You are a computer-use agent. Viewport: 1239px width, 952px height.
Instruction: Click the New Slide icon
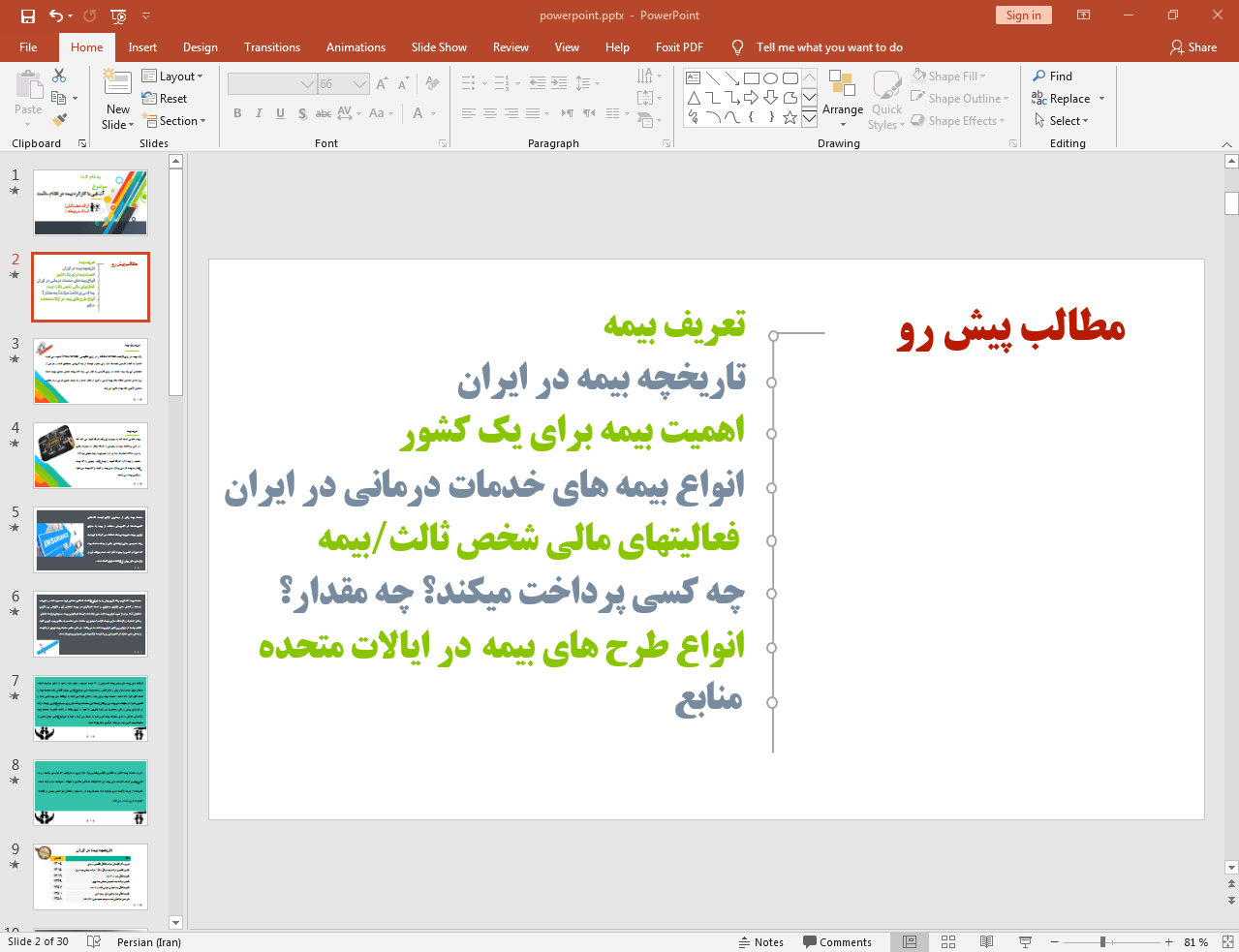[x=117, y=84]
